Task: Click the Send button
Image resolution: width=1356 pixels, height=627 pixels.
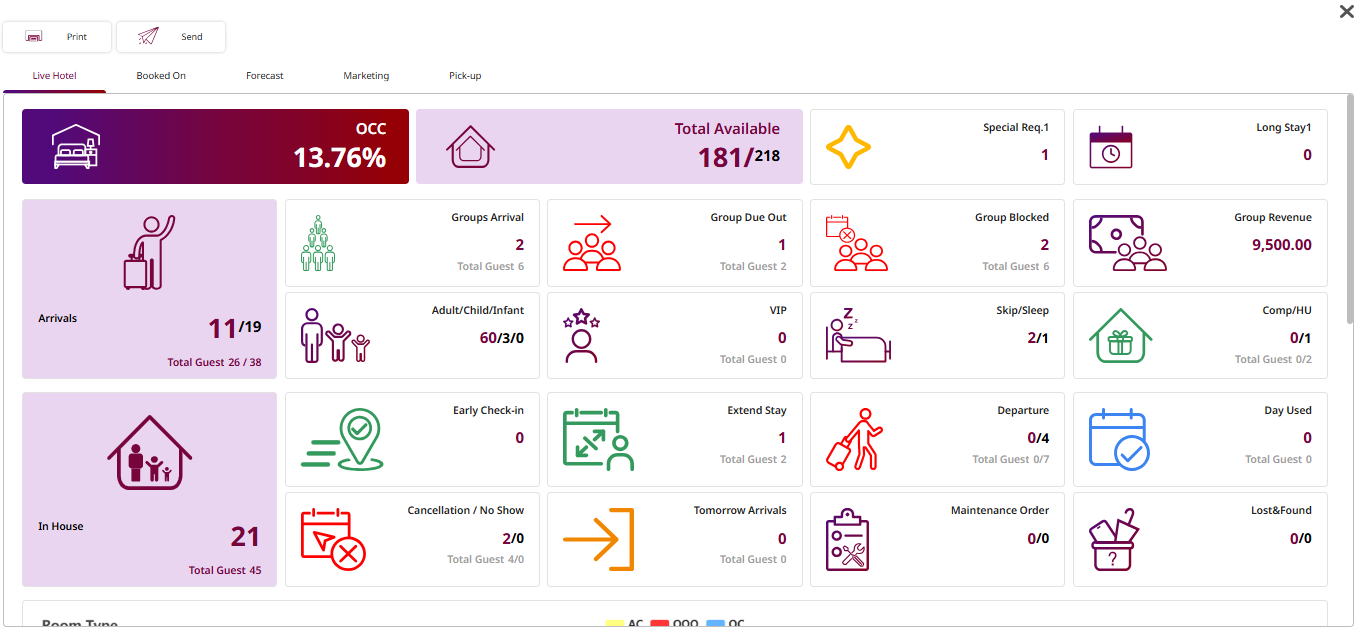Action: click(x=171, y=37)
